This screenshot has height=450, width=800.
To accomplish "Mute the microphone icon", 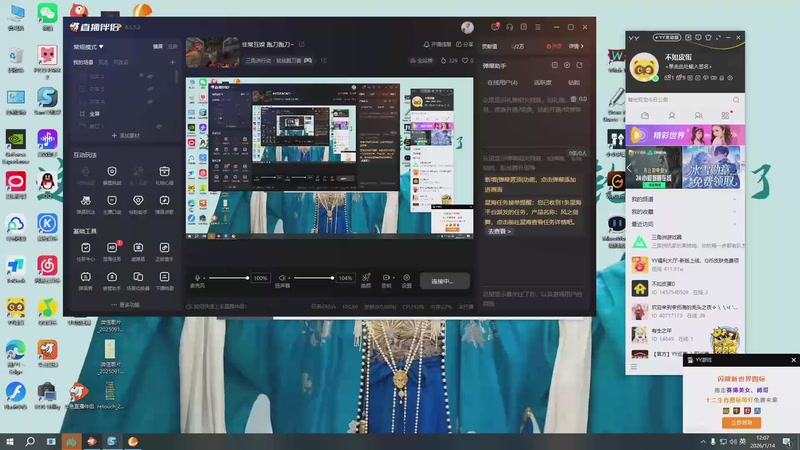I will coord(198,278).
